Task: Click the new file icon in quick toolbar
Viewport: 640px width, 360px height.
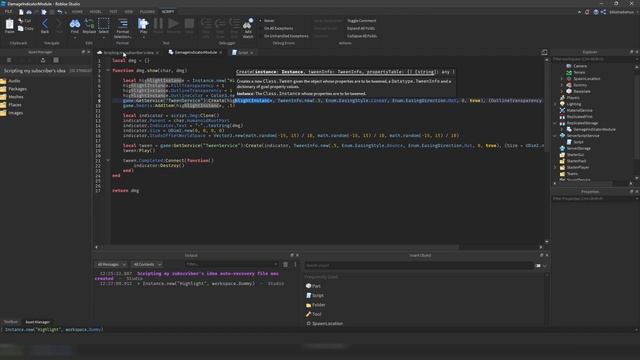Action: [21, 12]
